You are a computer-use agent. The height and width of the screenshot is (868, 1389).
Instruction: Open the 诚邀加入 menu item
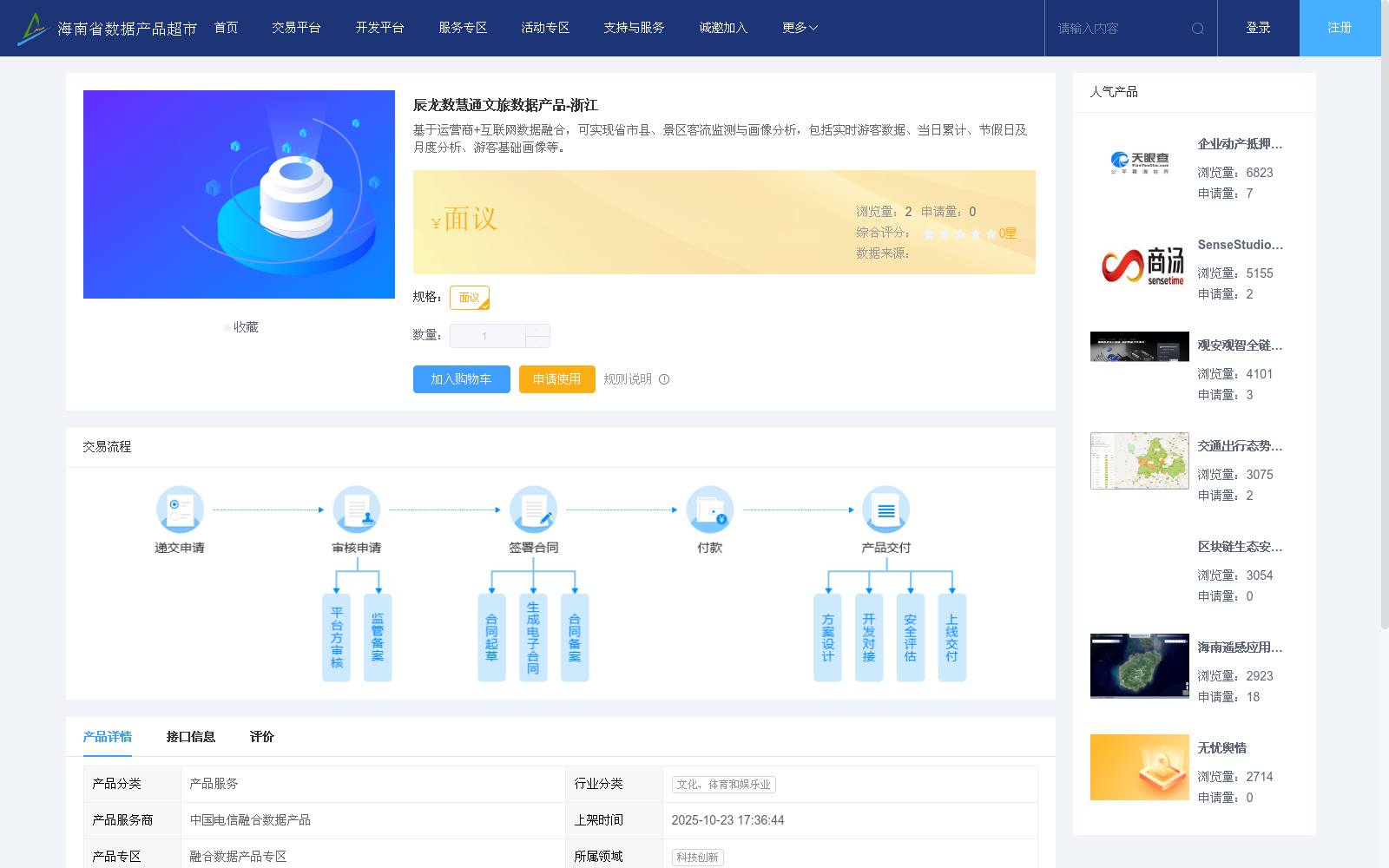coord(723,28)
